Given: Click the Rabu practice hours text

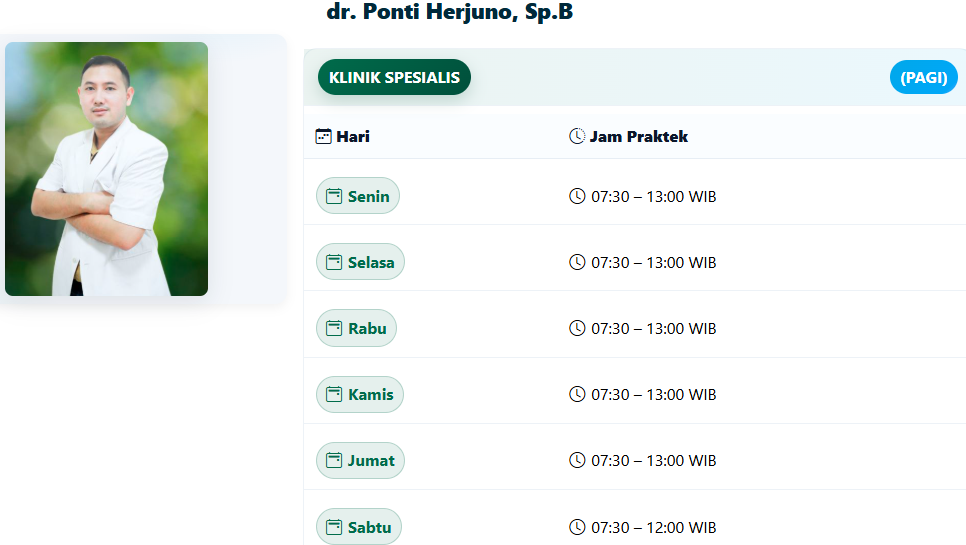Looking at the screenshot, I should (x=654, y=328).
